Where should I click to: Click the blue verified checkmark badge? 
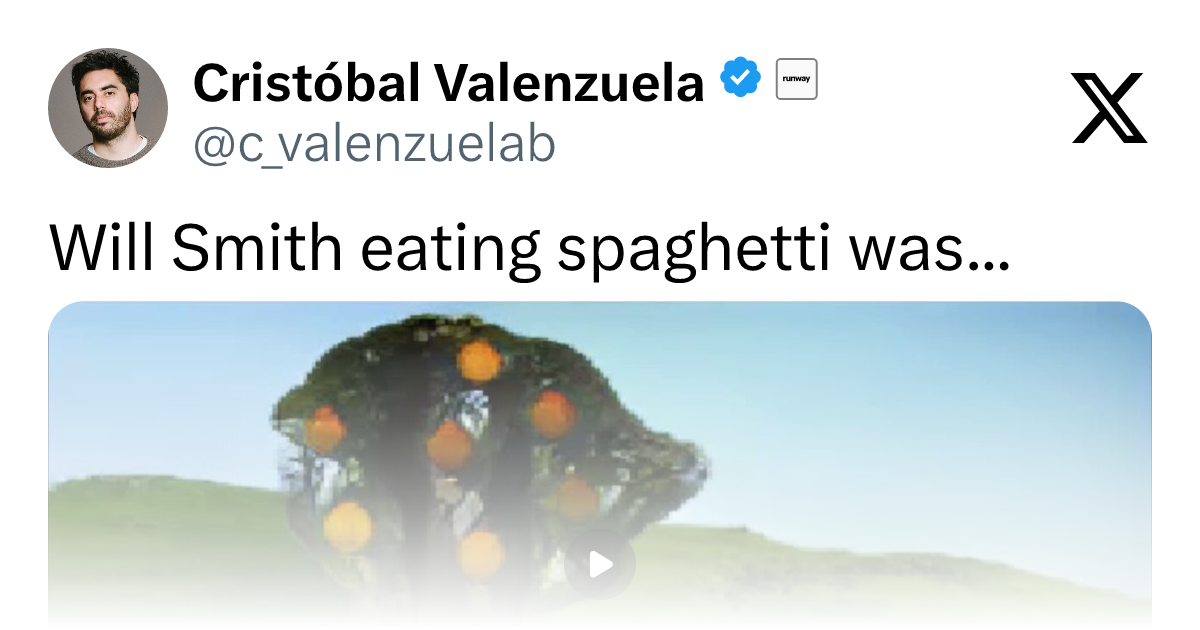click(x=741, y=79)
